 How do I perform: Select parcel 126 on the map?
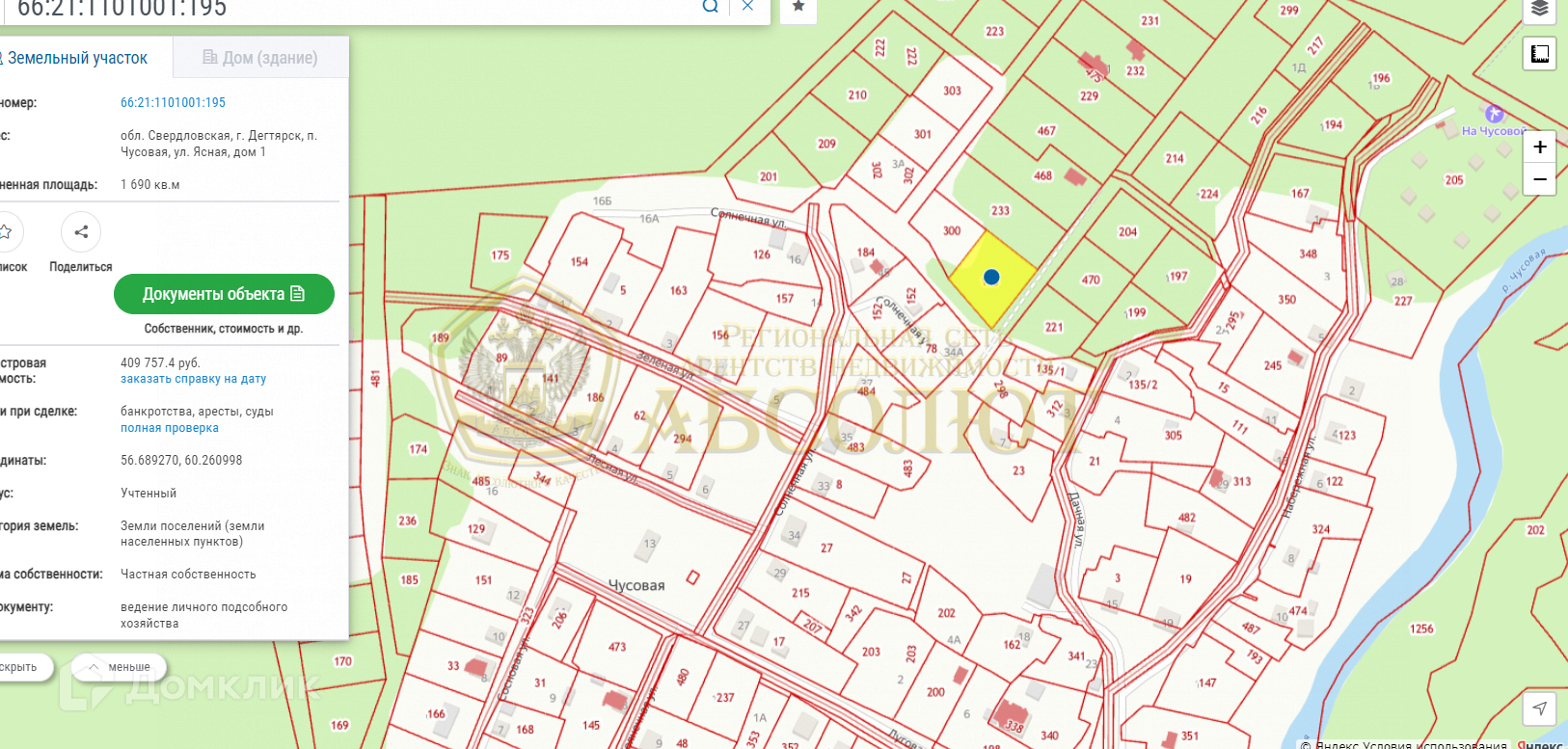762,254
